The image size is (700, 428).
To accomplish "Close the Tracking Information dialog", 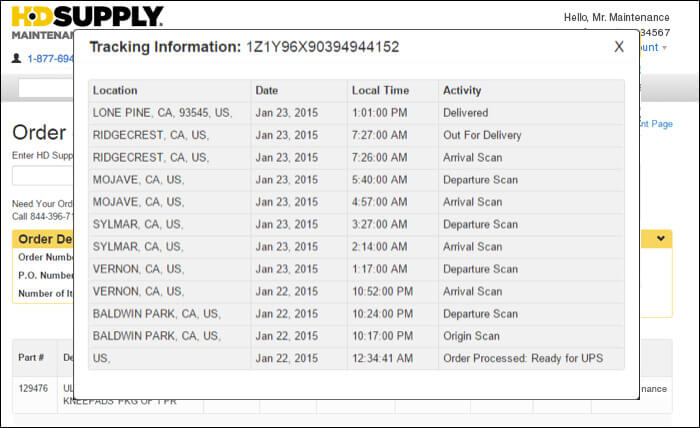I will pyautogui.click(x=619, y=46).
